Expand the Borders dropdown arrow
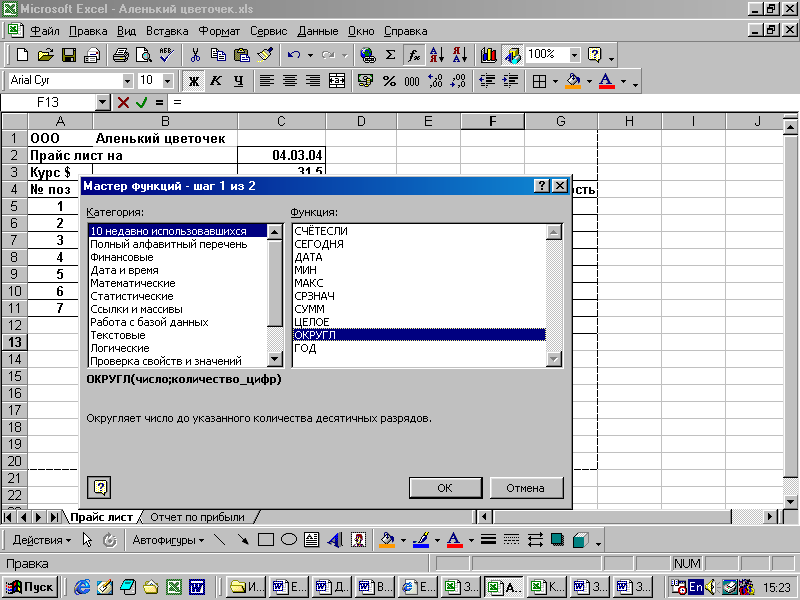This screenshot has width=800, height=600. (555, 81)
